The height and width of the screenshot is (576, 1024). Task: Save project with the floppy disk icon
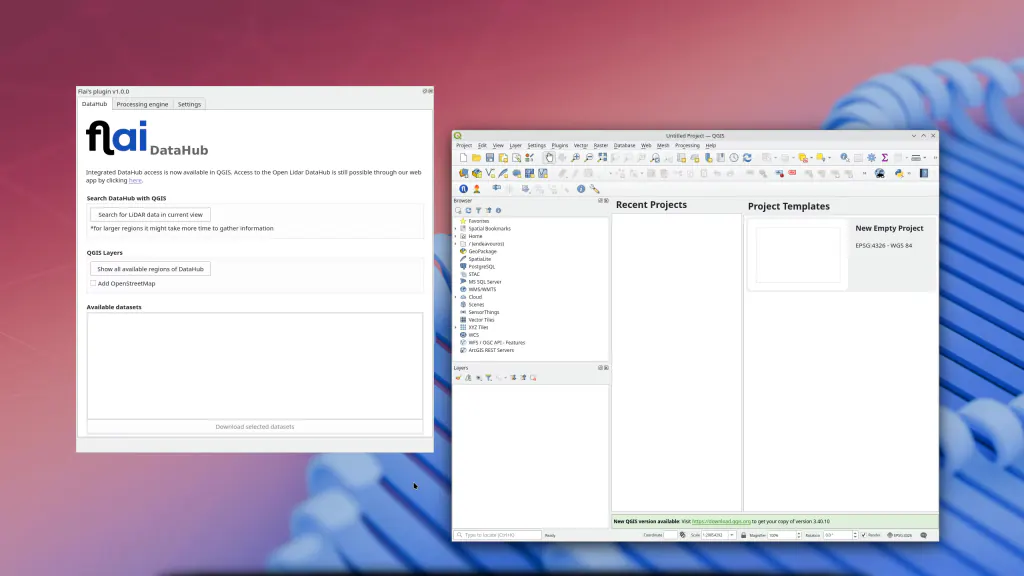pos(489,158)
